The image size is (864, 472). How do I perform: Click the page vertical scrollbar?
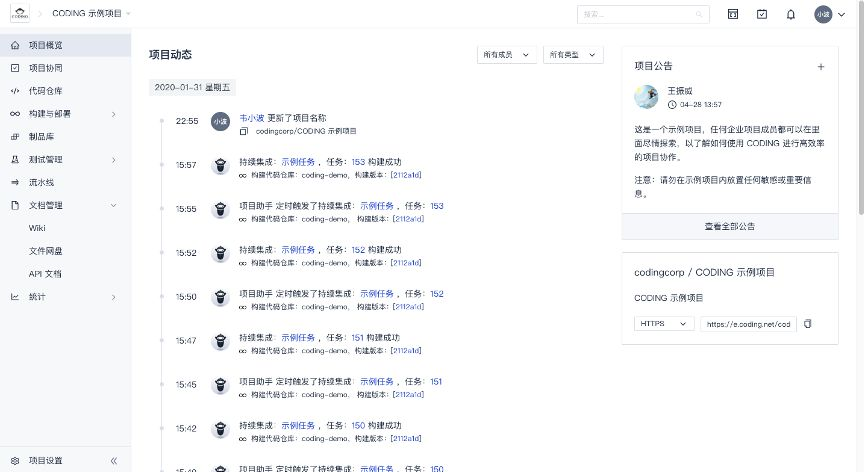click(x=861, y=110)
